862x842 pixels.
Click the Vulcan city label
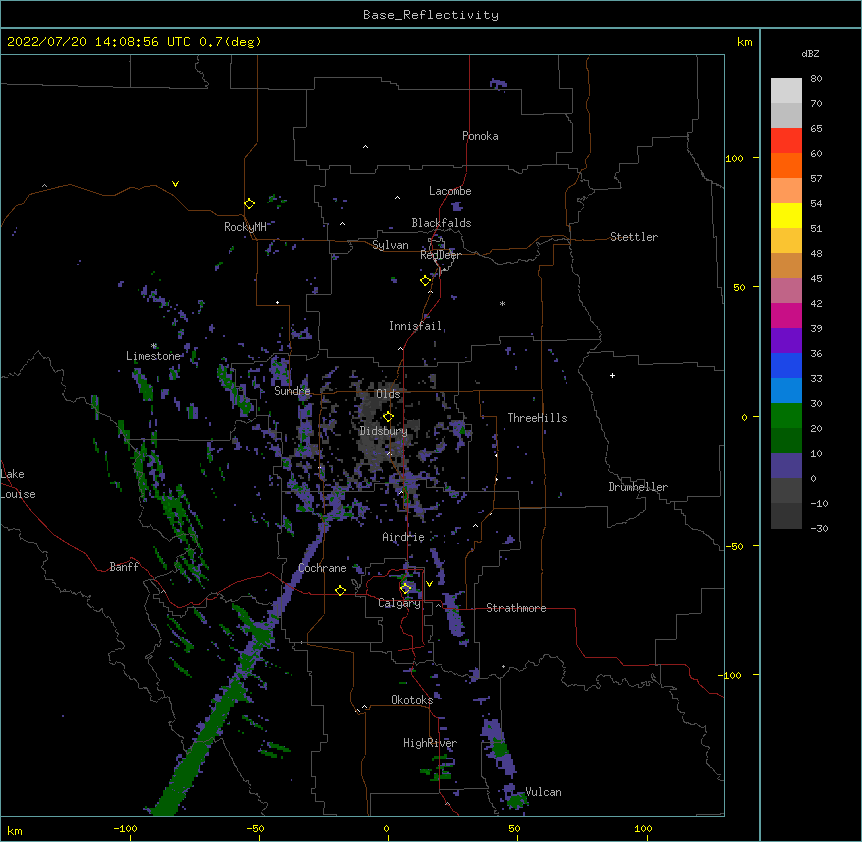(543, 792)
